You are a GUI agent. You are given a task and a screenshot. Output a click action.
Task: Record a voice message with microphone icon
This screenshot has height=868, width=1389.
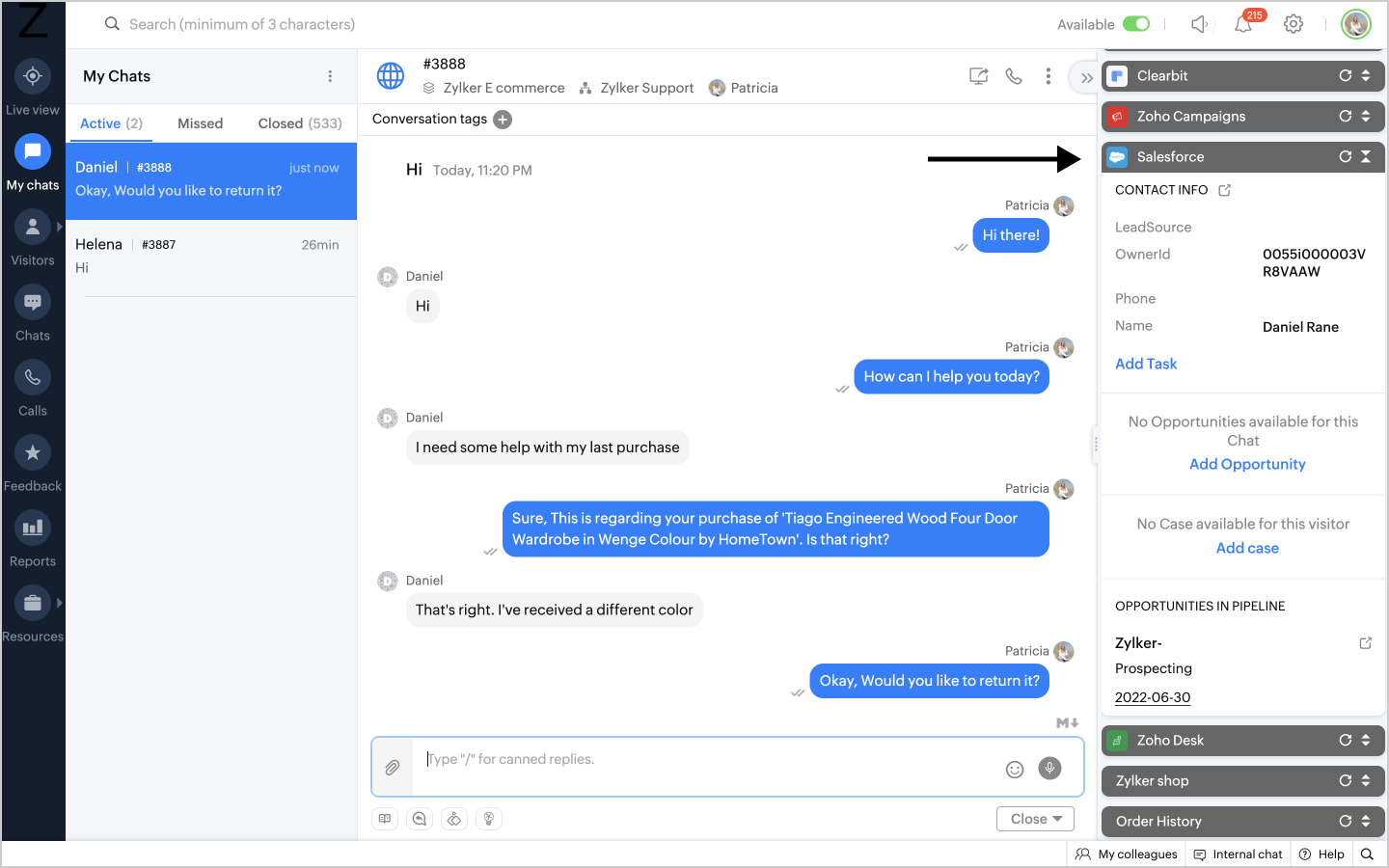click(1049, 768)
